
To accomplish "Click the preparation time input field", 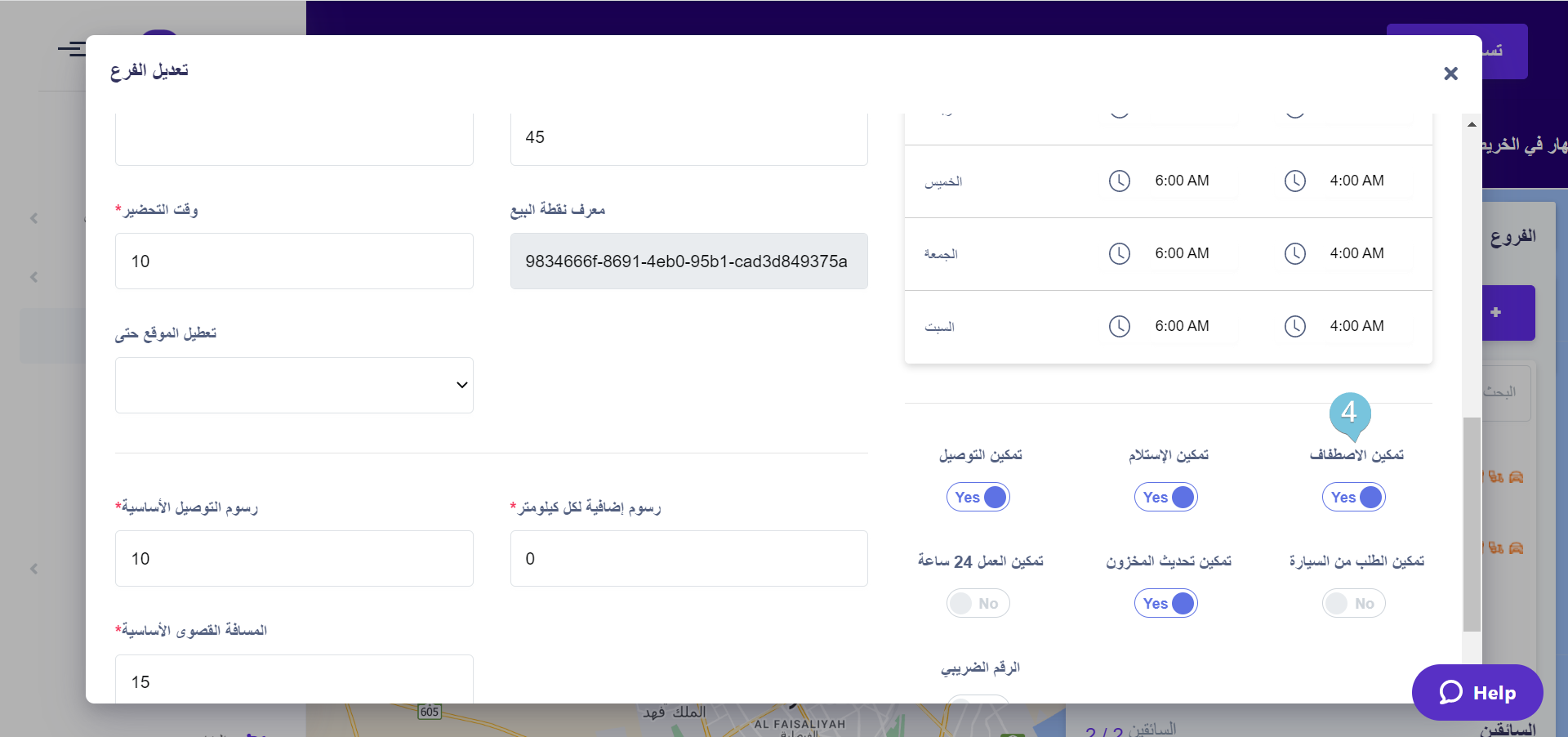I will point(294,261).
